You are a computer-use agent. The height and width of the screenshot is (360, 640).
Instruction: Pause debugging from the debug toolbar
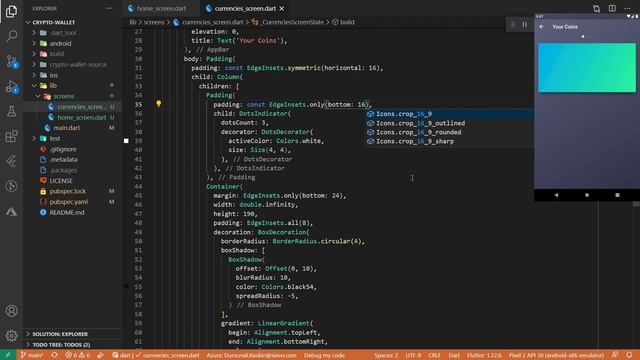pyautogui.click(x=524, y=24)
